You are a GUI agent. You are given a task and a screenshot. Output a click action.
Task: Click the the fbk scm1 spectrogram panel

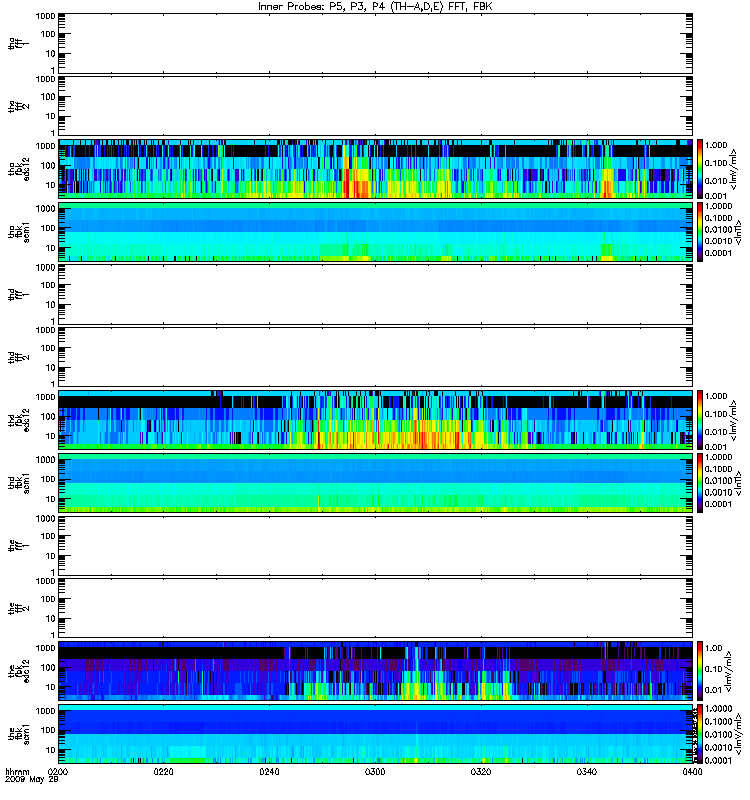pos(376,734)
